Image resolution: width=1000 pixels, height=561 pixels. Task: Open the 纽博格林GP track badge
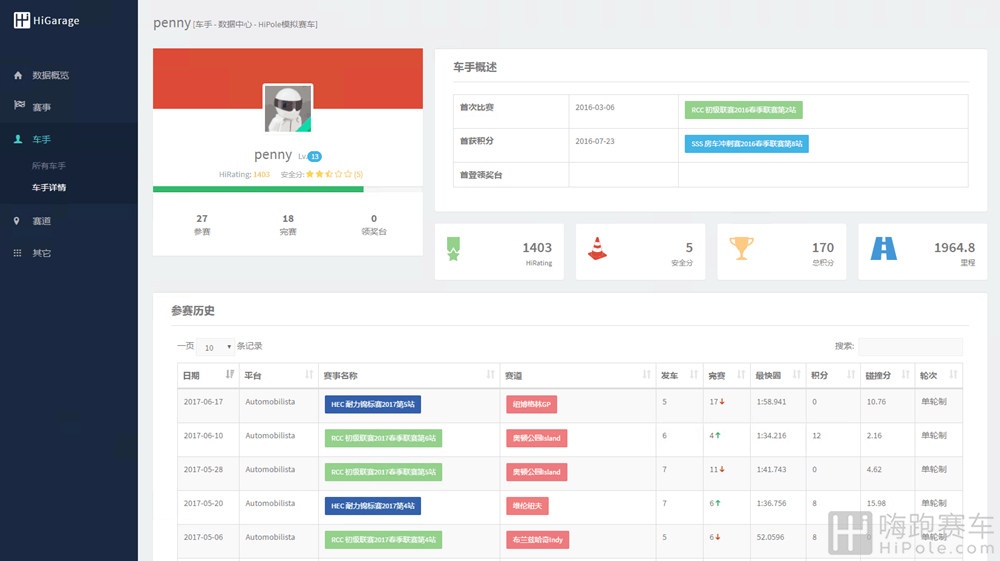531,404
